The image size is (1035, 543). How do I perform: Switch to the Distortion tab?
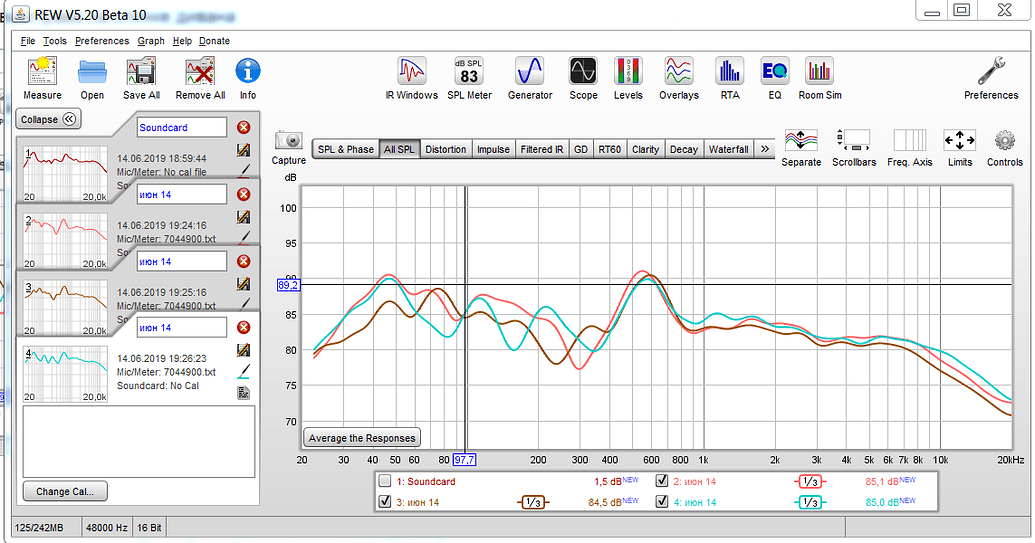pyautogui.click(x=445, y=149)
